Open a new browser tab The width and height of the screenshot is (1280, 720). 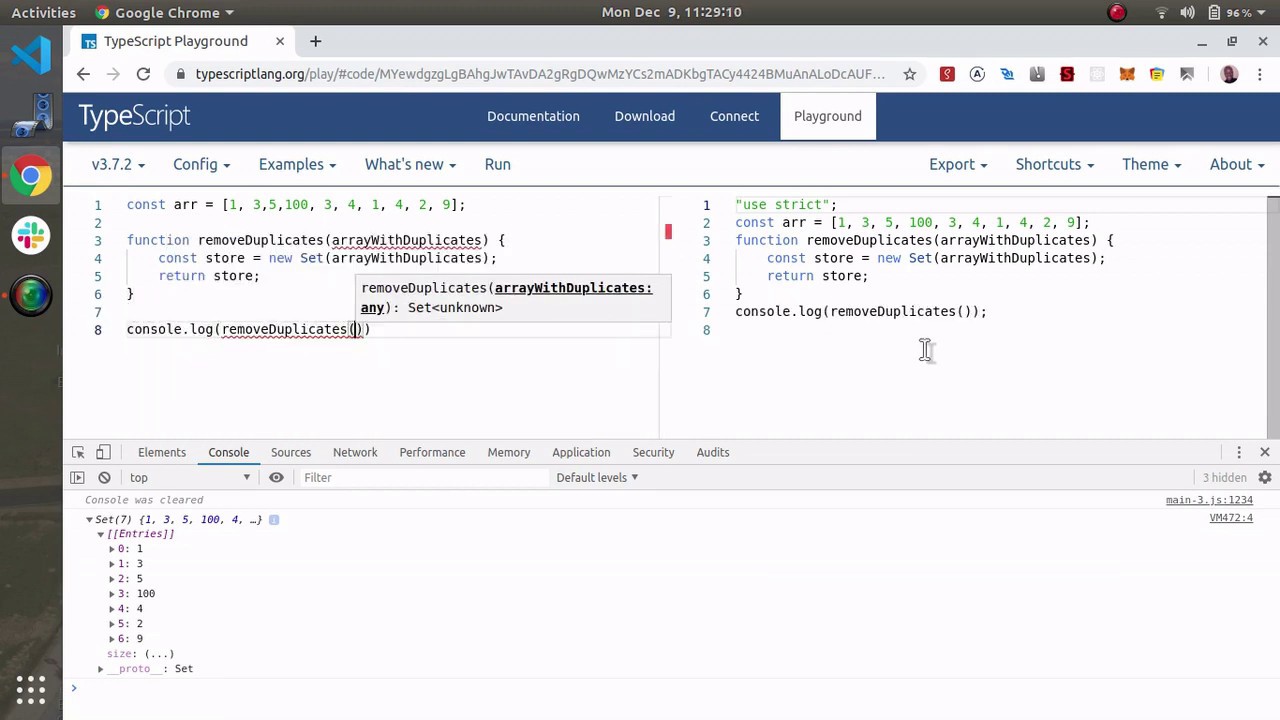click(315, 41)
